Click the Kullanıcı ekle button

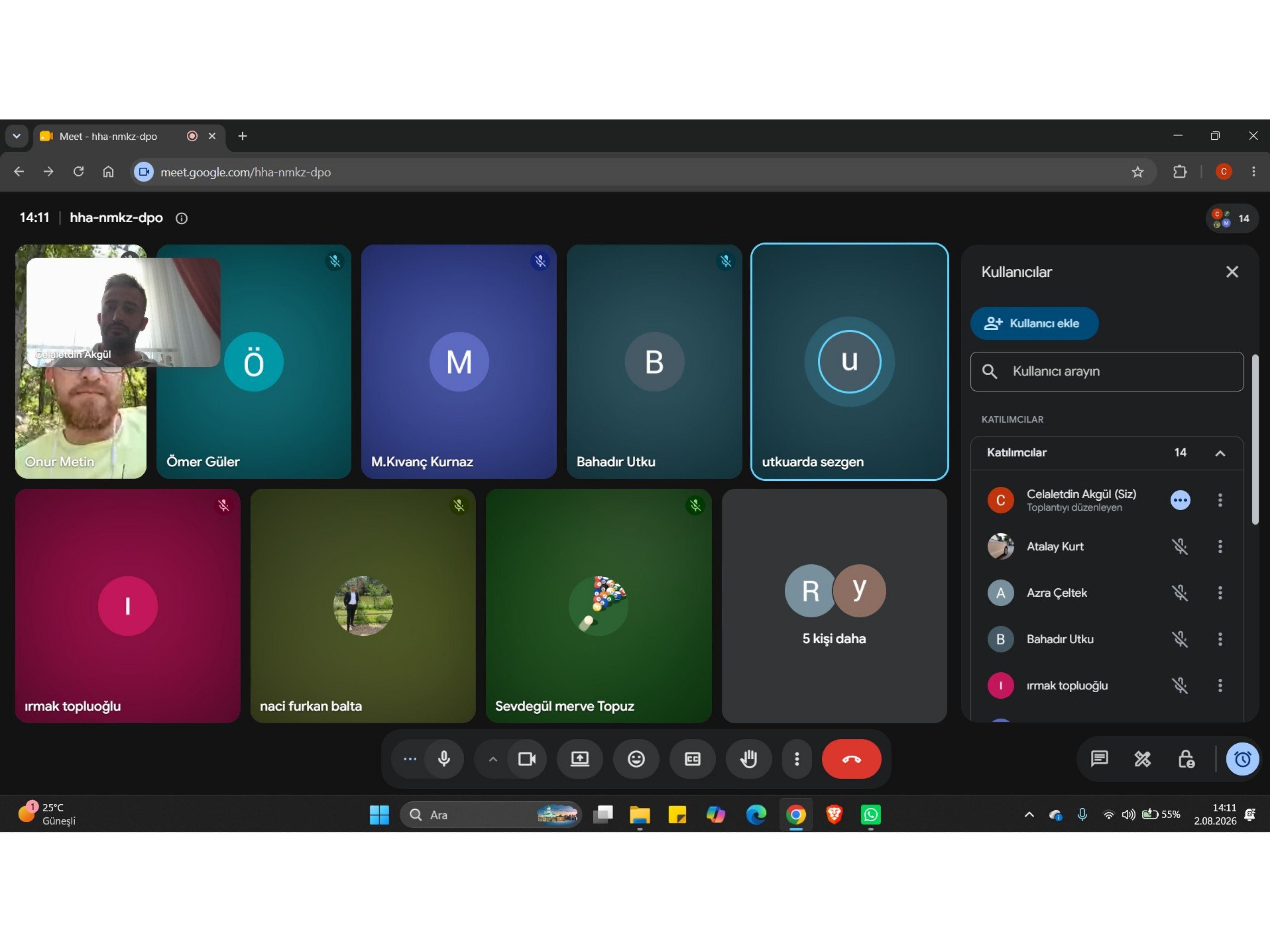1034,323
